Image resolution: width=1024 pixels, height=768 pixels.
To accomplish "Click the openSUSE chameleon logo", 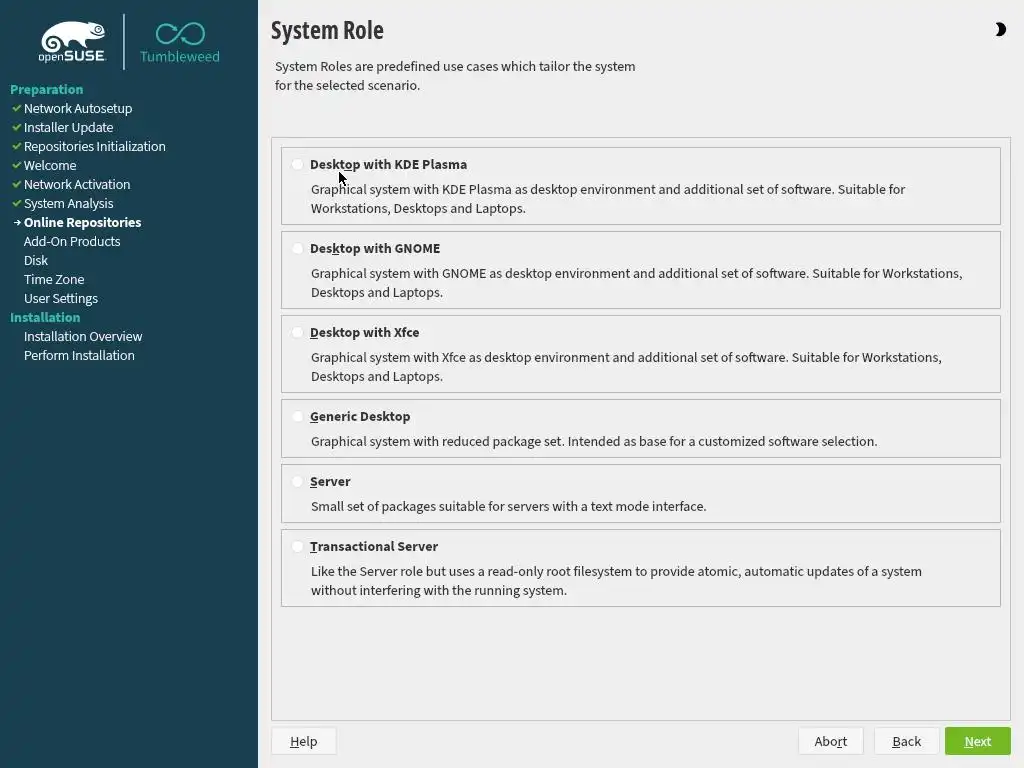I will (x=73, y=42).
